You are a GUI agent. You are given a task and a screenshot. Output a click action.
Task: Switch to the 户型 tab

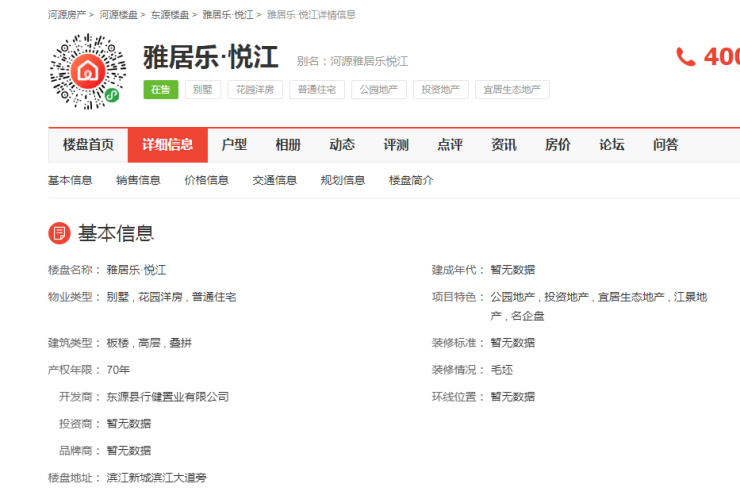click(234, 145)
